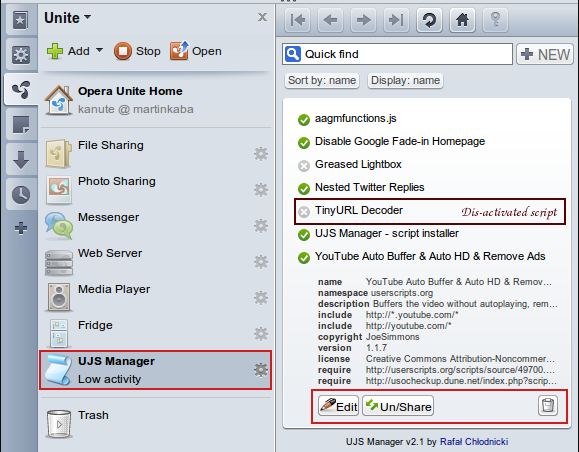Select File Sharing service
The height and width of the screenshot is (452, 579).
point(155,154)
